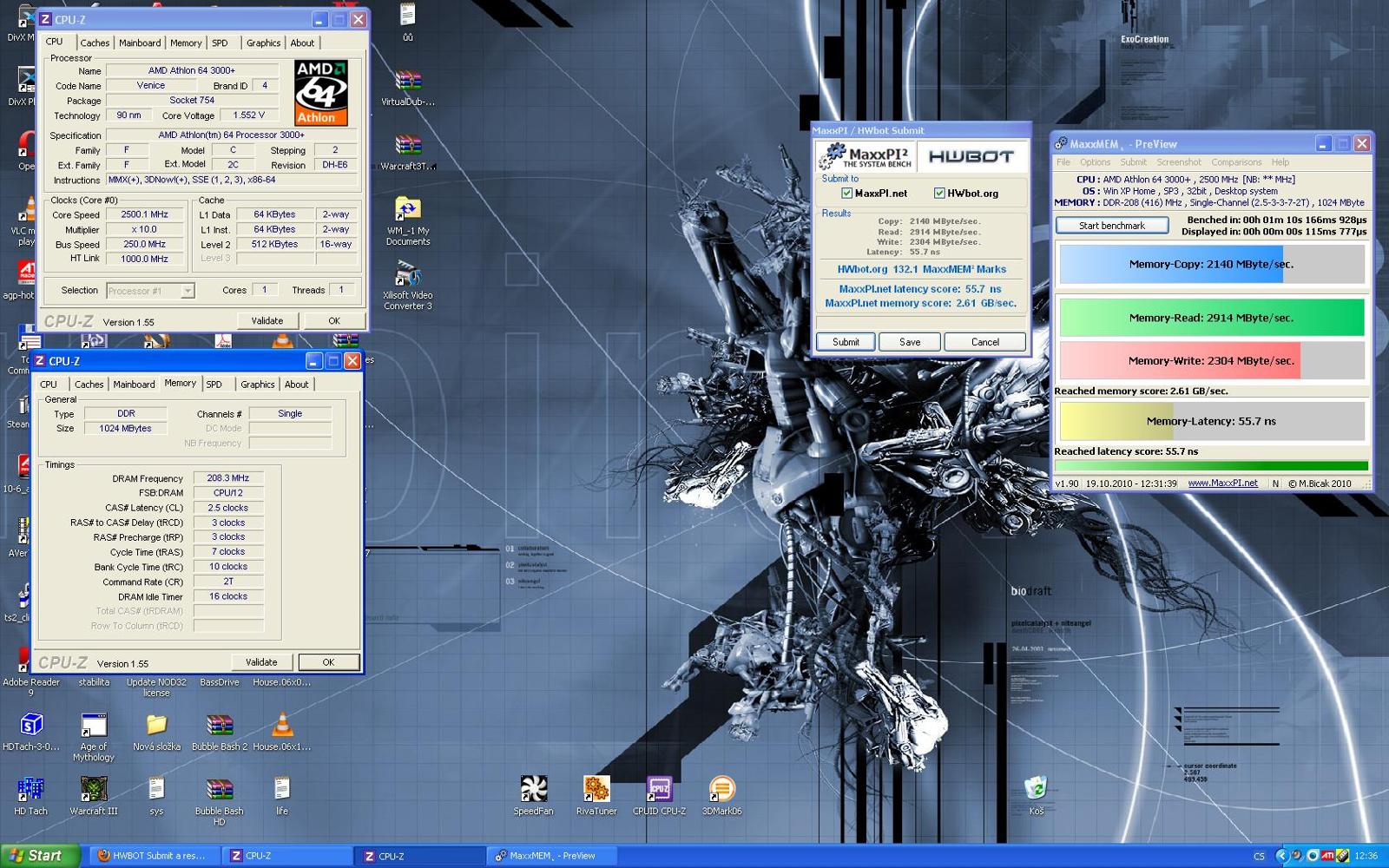Click DRAM Frequency value 208.3 MHz
Viewport: 1389px width, 868px height.
(228, 478)
